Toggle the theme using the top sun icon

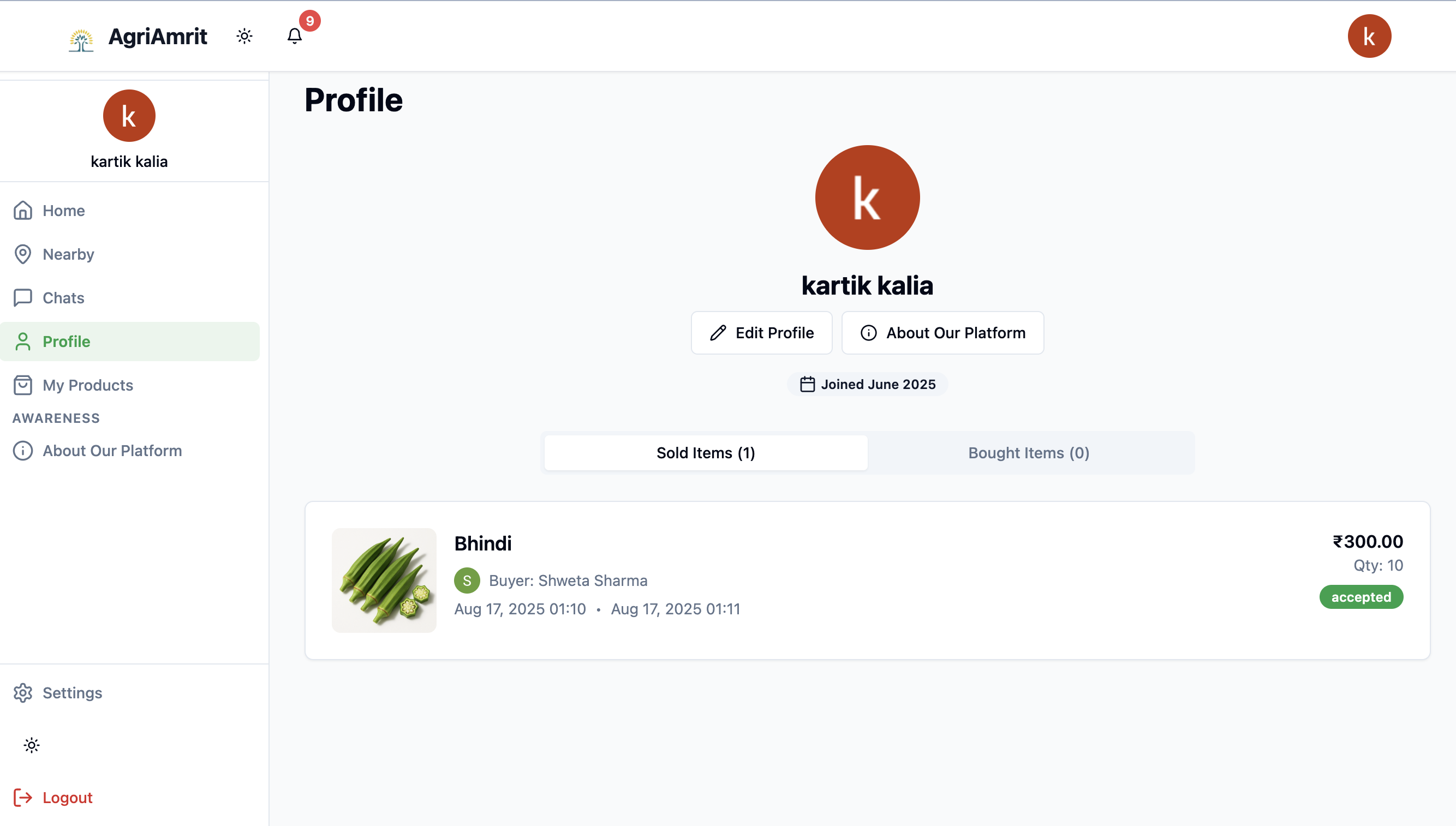coord(244,36)
